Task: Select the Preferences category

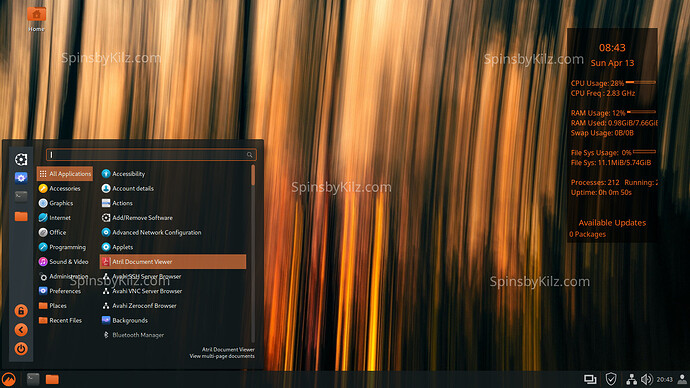Action: coord(65,291)
